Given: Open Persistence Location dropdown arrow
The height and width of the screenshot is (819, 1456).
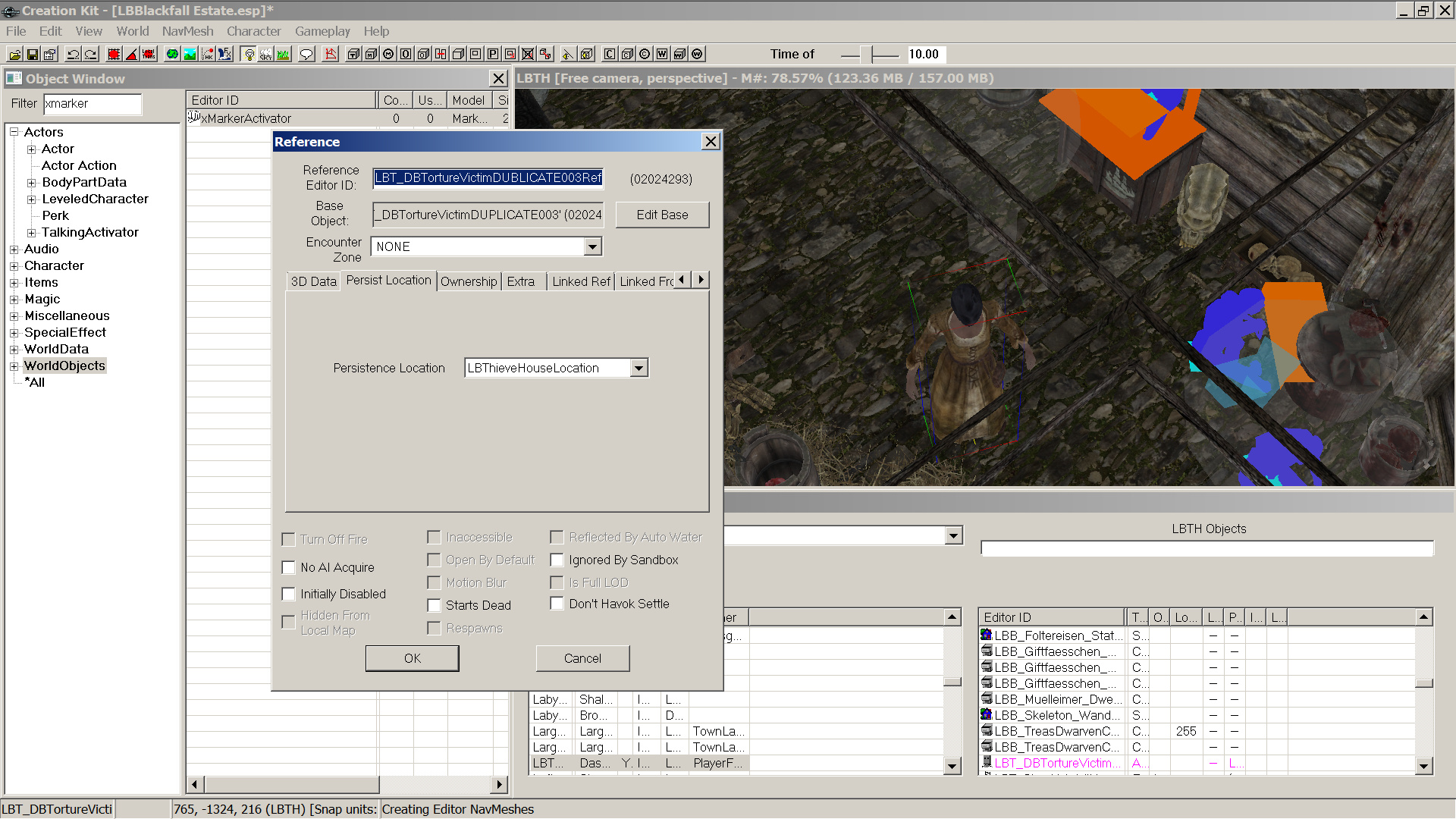Looking at the screenshot, I should click(639, 368).
